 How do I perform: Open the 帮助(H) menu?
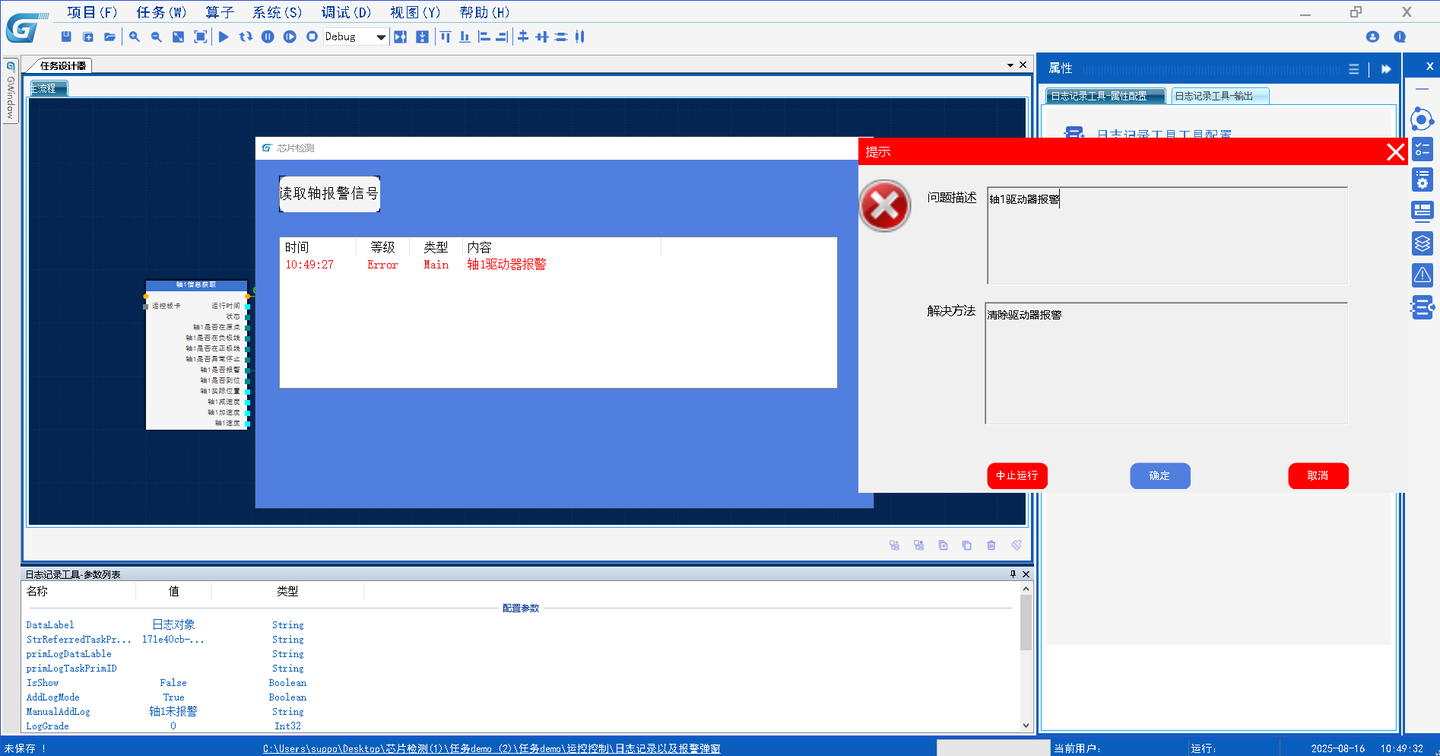(x=484, y=12)
